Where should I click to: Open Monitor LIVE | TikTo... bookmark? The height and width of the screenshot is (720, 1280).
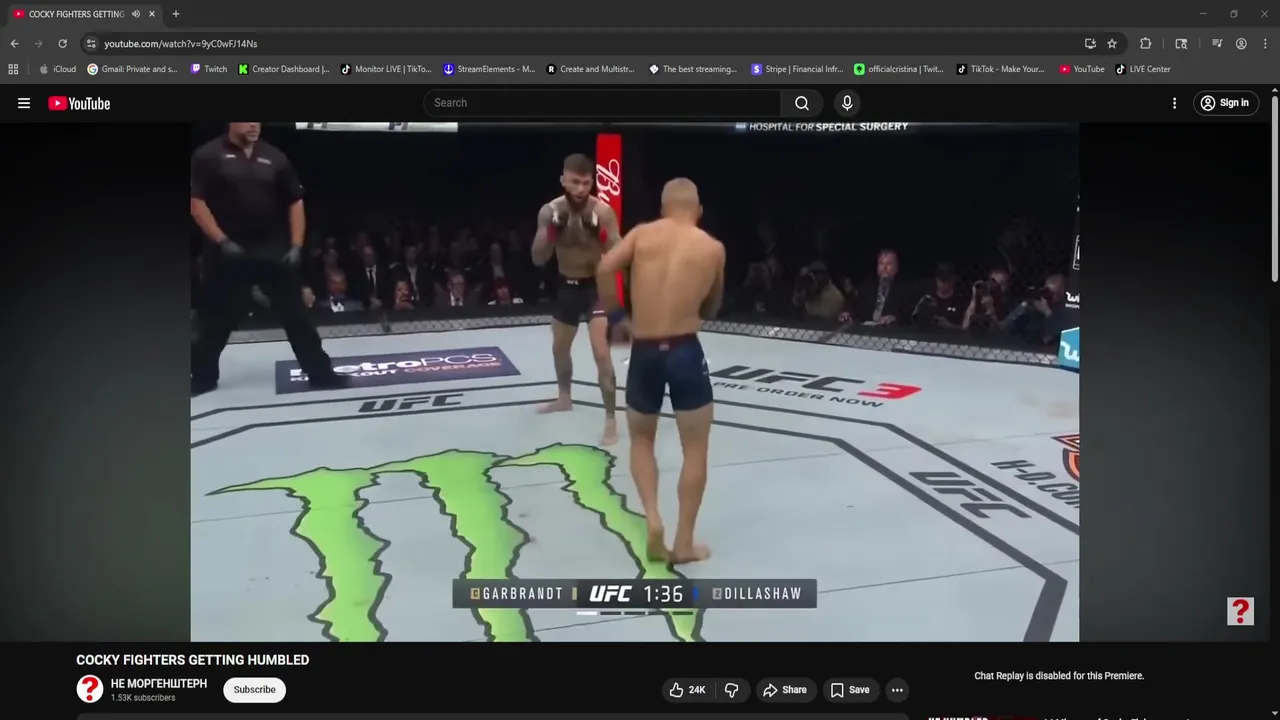pos(386,69)
